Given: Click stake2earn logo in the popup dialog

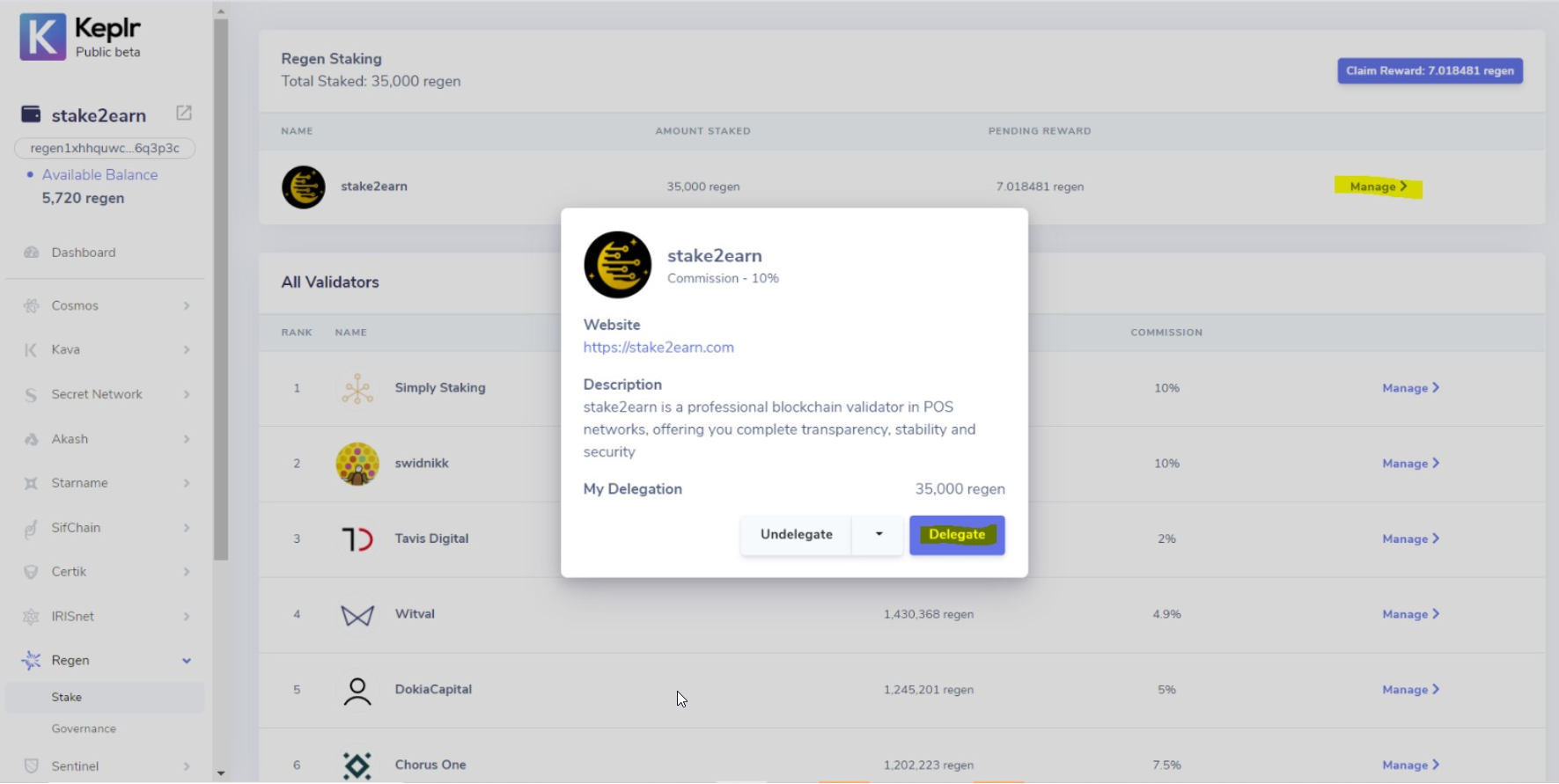Looking at the screenshot, I should coord(618,265).
